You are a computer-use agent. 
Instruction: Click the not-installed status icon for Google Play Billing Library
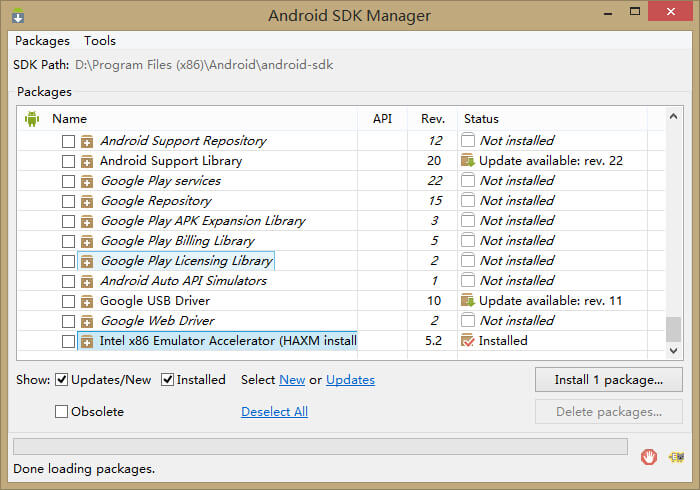click(467, 240)
